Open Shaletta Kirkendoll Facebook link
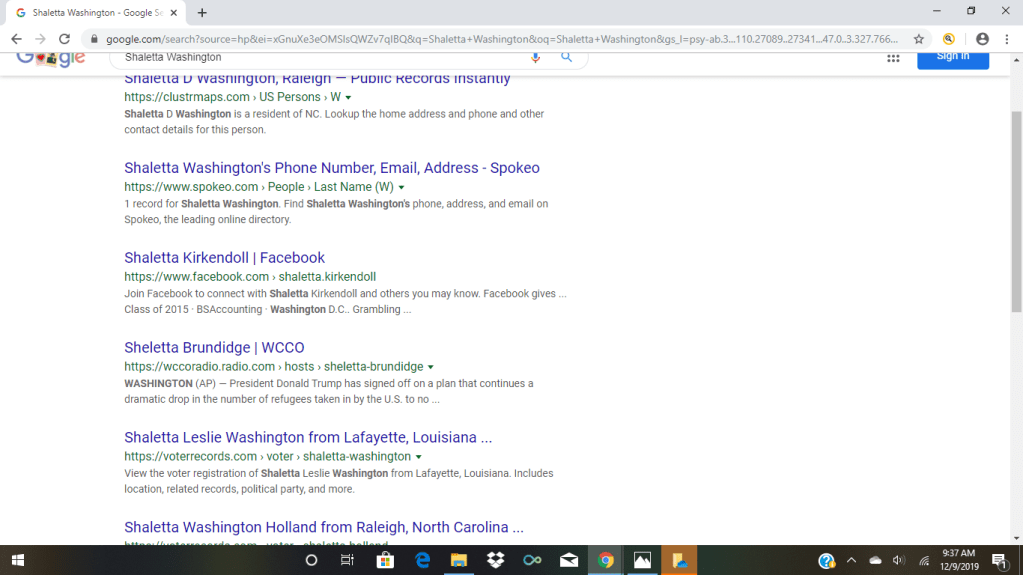 (224, 258)
